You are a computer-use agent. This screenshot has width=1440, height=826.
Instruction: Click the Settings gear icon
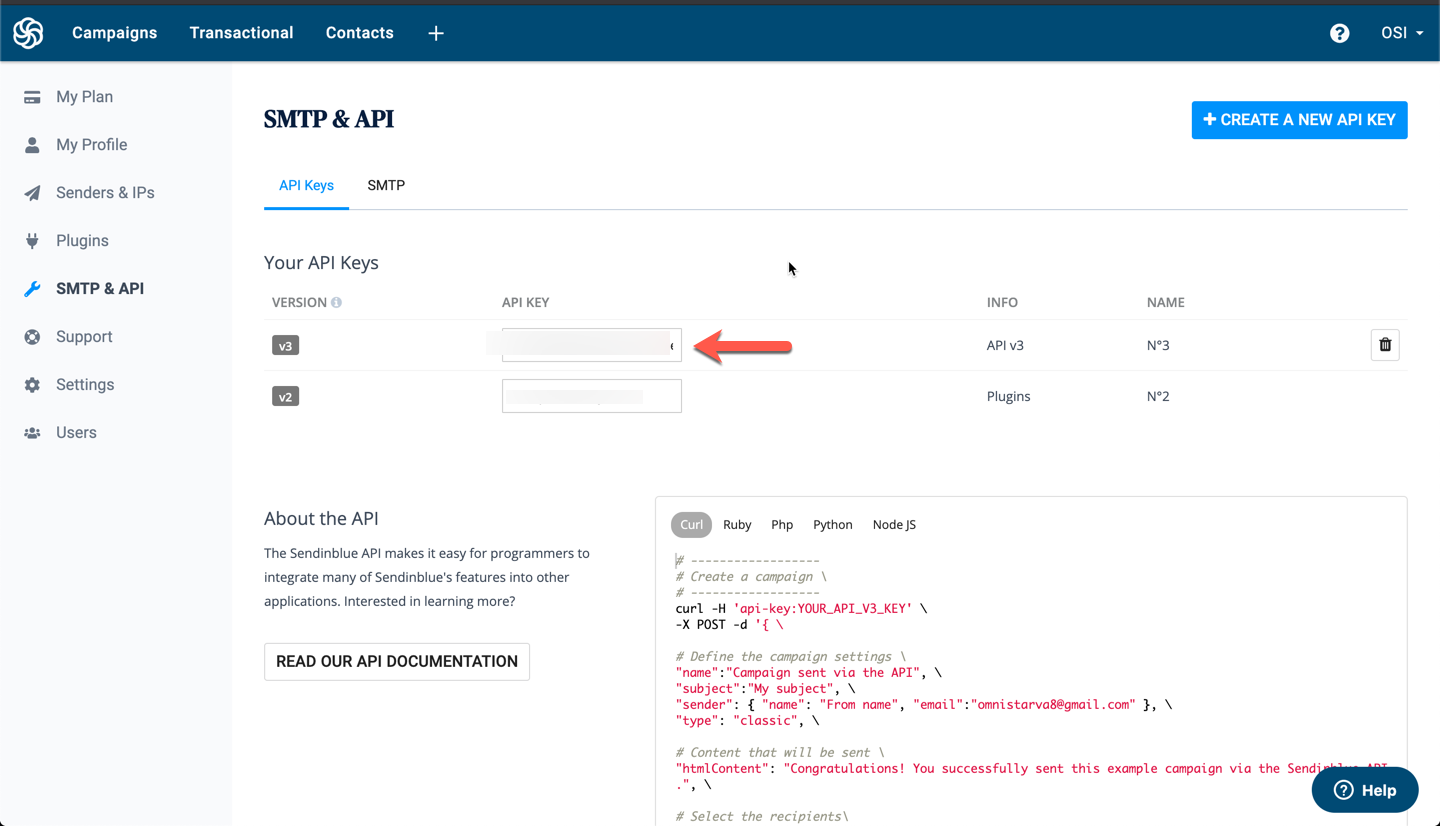(x=32, y=385)
